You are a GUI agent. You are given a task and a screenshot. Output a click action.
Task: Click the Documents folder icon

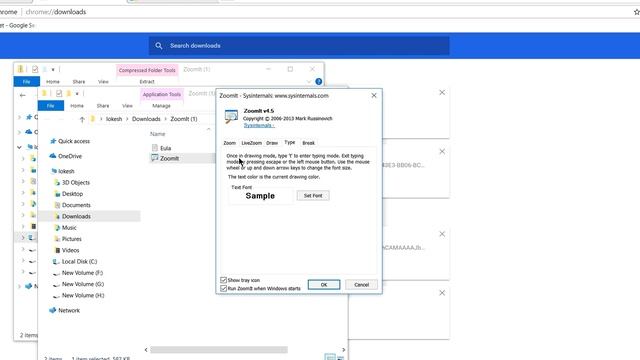(x=57, y=205)
